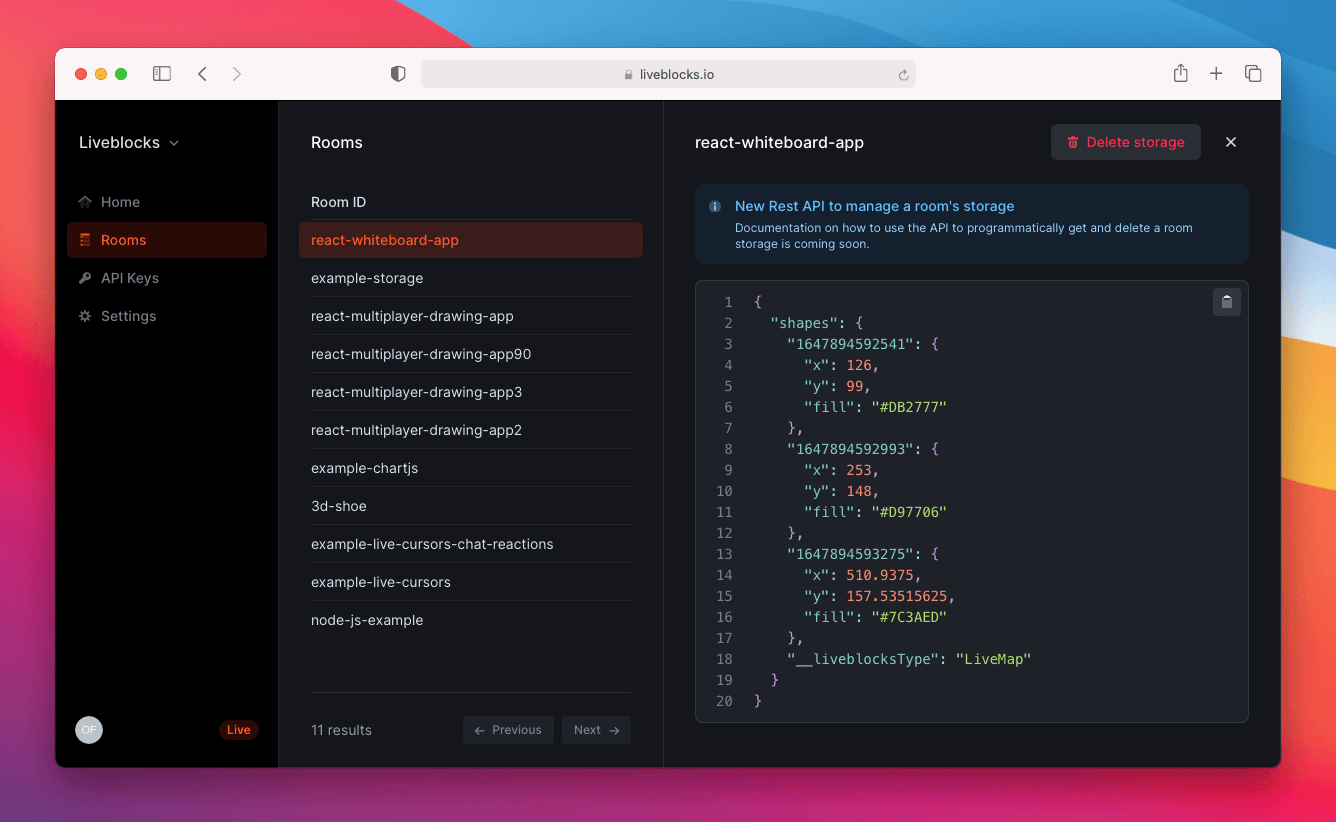The height and width of the screenshot is (822, 1336).
Task: Click Next to view more rooms
Action: click(596, 729)
